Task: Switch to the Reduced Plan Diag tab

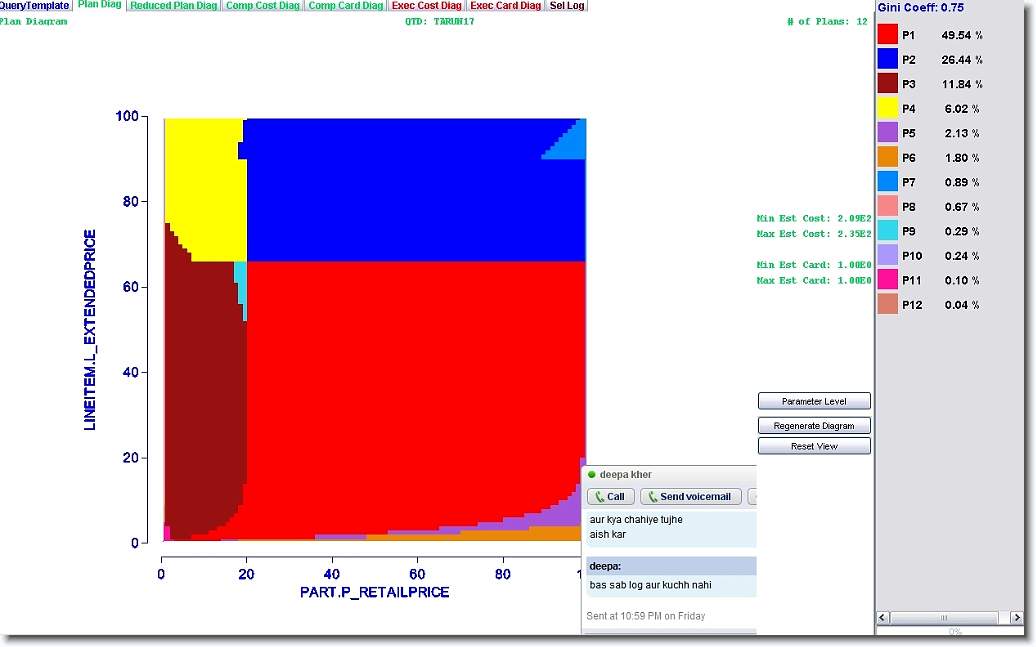Action: pyautogui.click(x=173, y=6)
